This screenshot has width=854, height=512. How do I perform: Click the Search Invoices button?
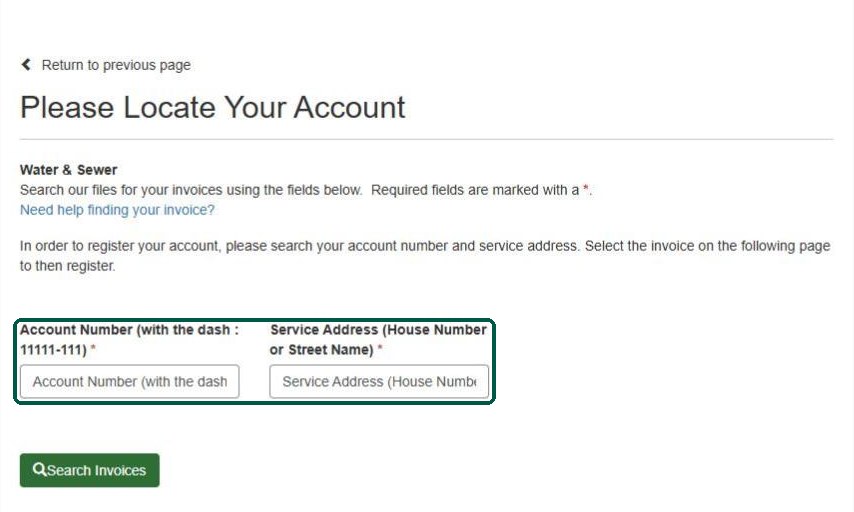[x=90, y=470]
